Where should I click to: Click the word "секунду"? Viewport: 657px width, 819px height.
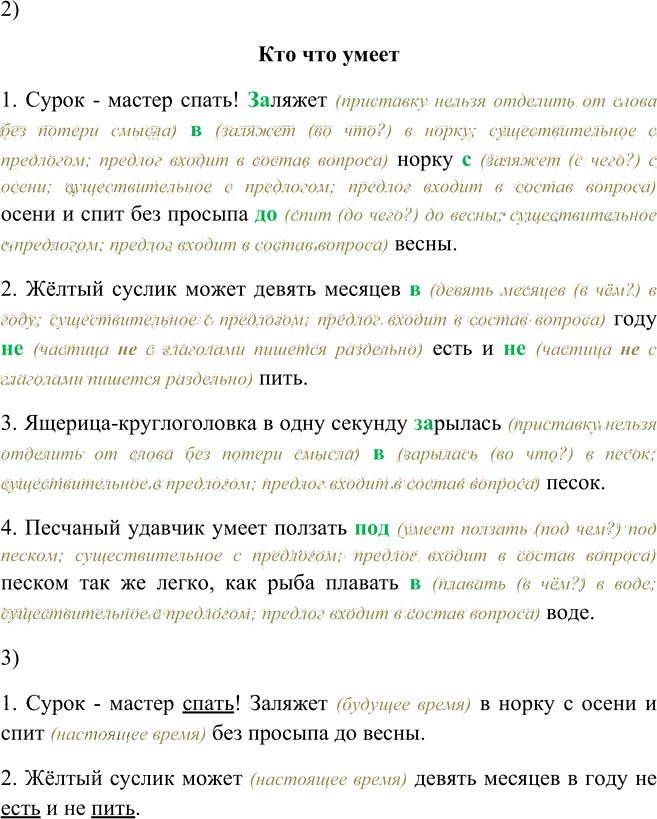[369, 424]
